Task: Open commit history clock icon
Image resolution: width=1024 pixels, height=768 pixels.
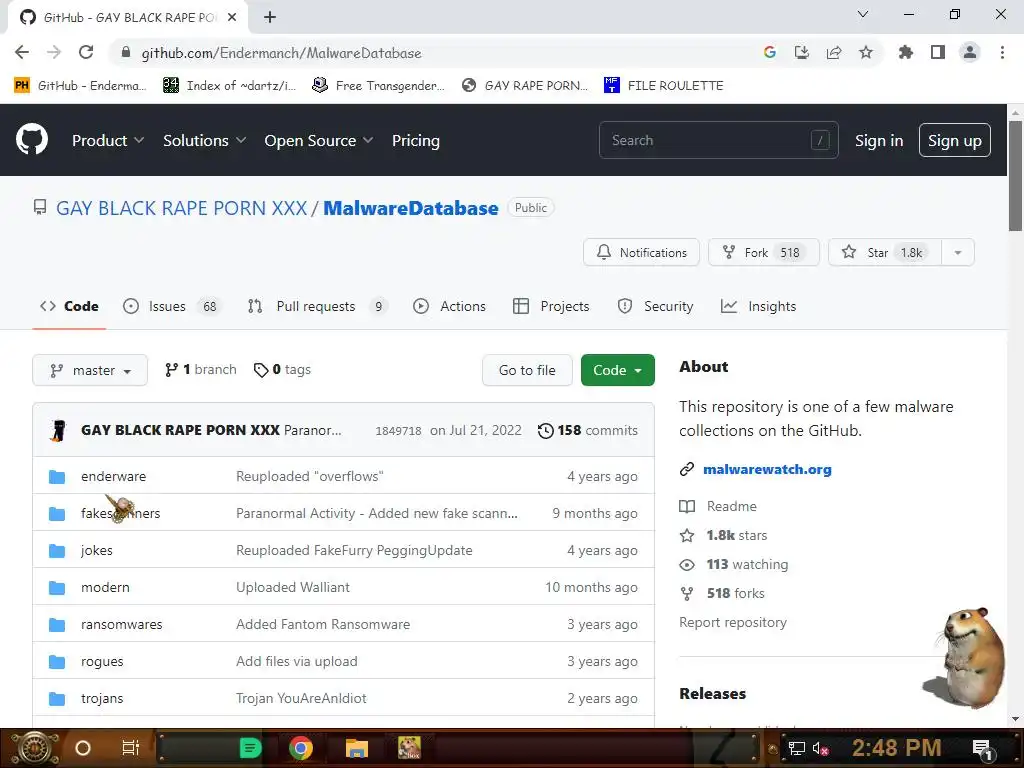Action: tap(545, 430)
